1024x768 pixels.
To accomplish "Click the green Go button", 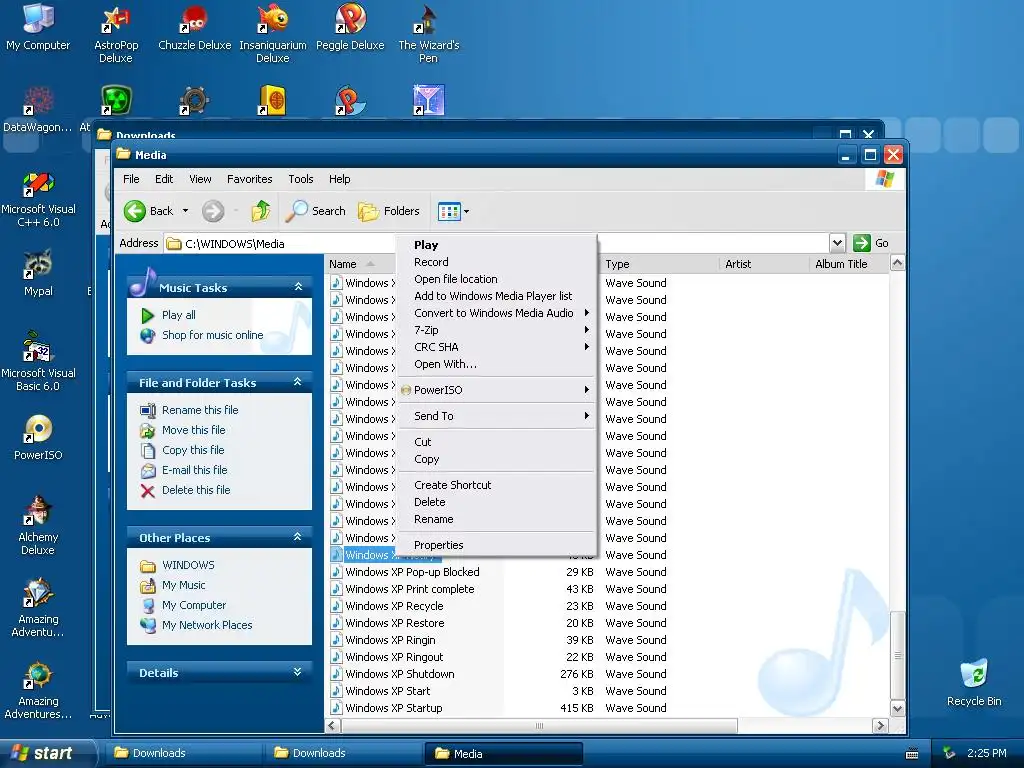I will [x=871, y=243].
